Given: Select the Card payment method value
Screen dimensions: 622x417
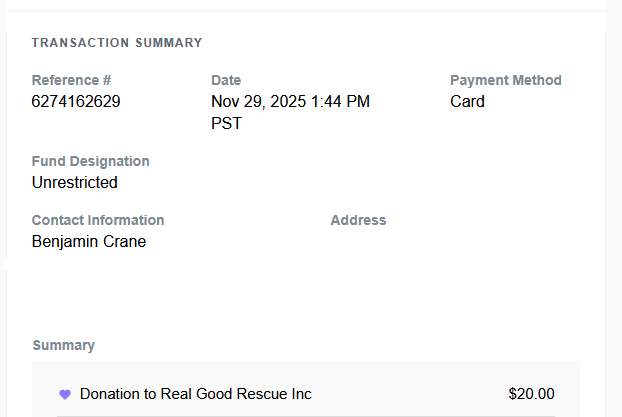Looking at the screenshot, I should pyautogui.click(x=467, y=101).
